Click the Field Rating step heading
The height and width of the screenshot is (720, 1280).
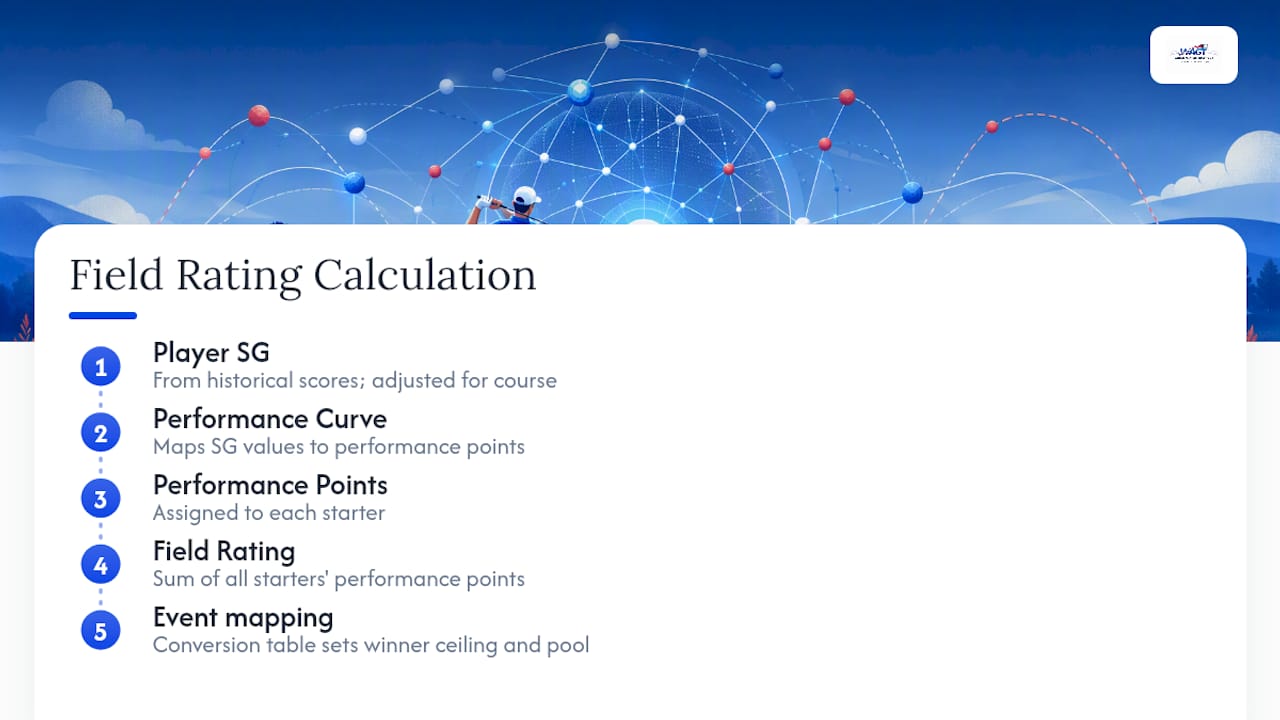(224, 551)
